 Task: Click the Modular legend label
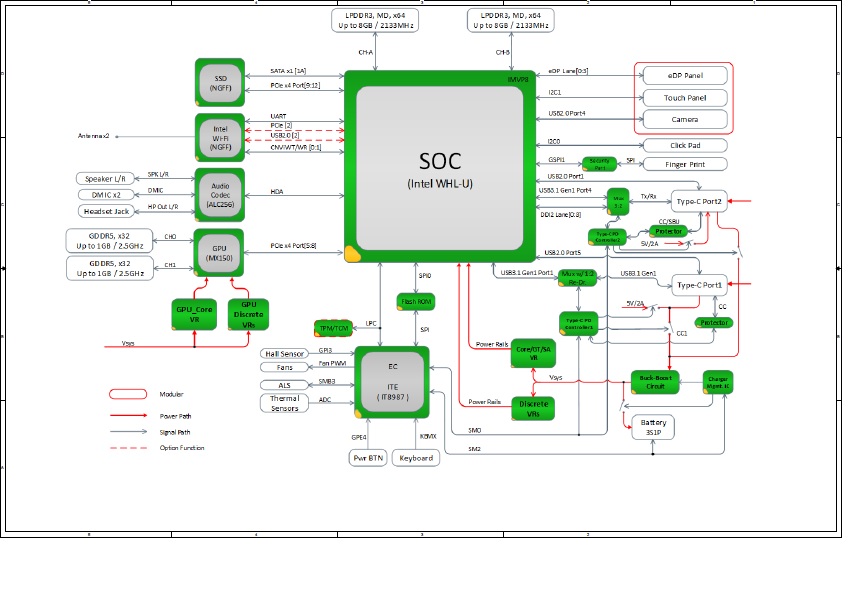(x=172, y=394)
